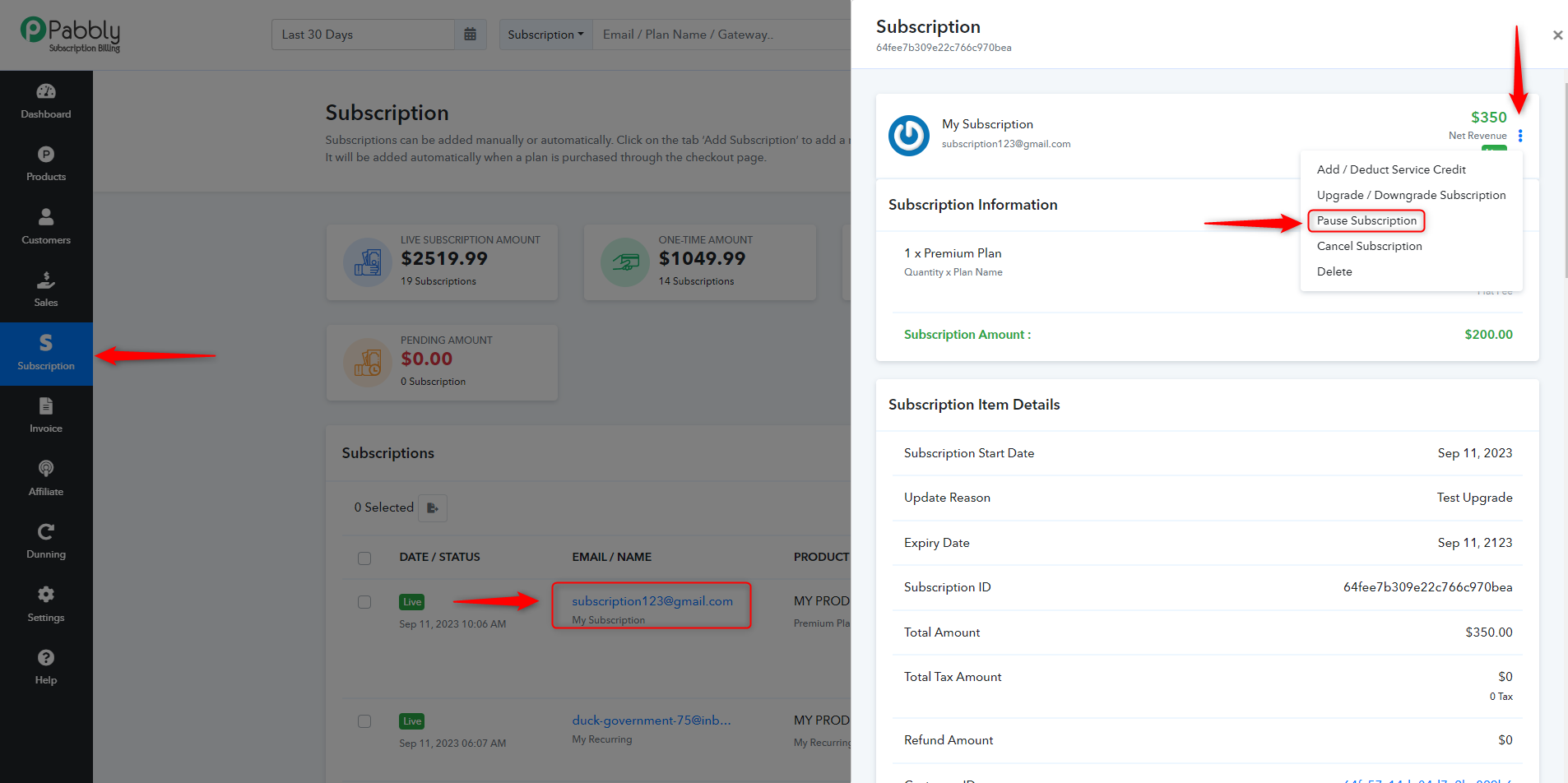Click the Email / Plan Name search field
The width and height of the screenshot is (1568, 783).
tap(721, 35)
